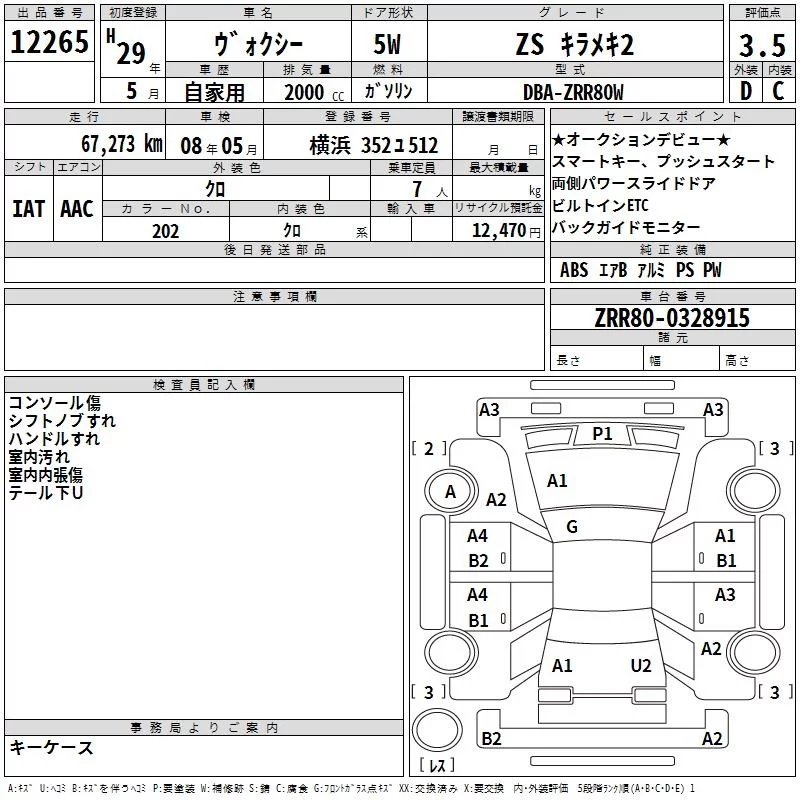This screenshot has width=800, height=800.
Task: Select the vehicle history 自家用
Action: click(x=214, y=92)
